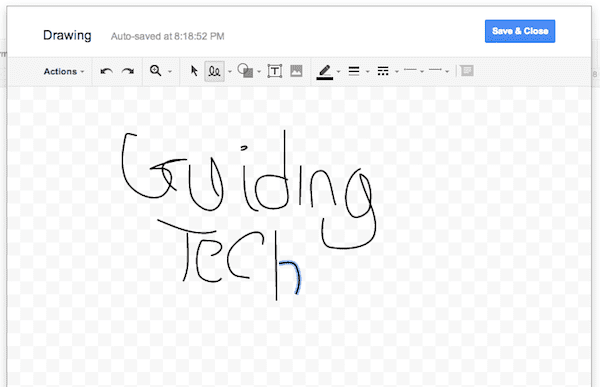600x387 pixels.
Task: Click the Zoom magnifier tool
Action: pos(155,71)
